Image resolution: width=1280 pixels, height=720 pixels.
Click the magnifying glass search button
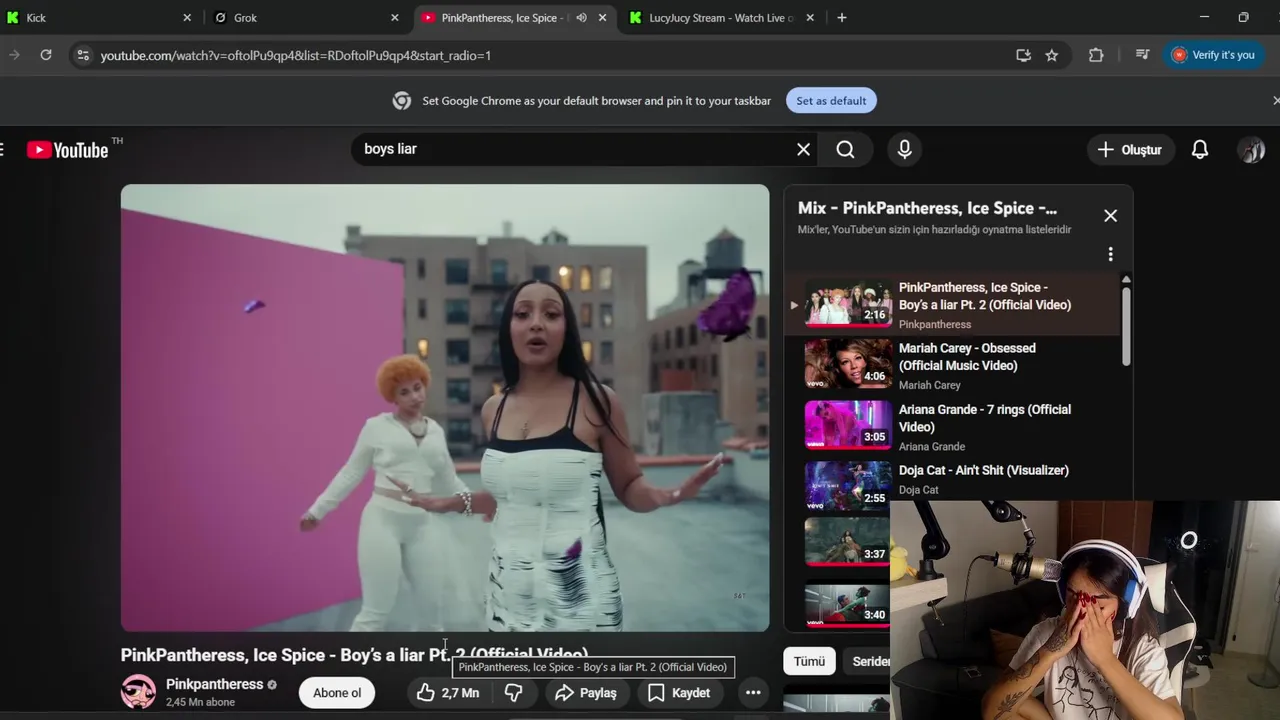845,149
